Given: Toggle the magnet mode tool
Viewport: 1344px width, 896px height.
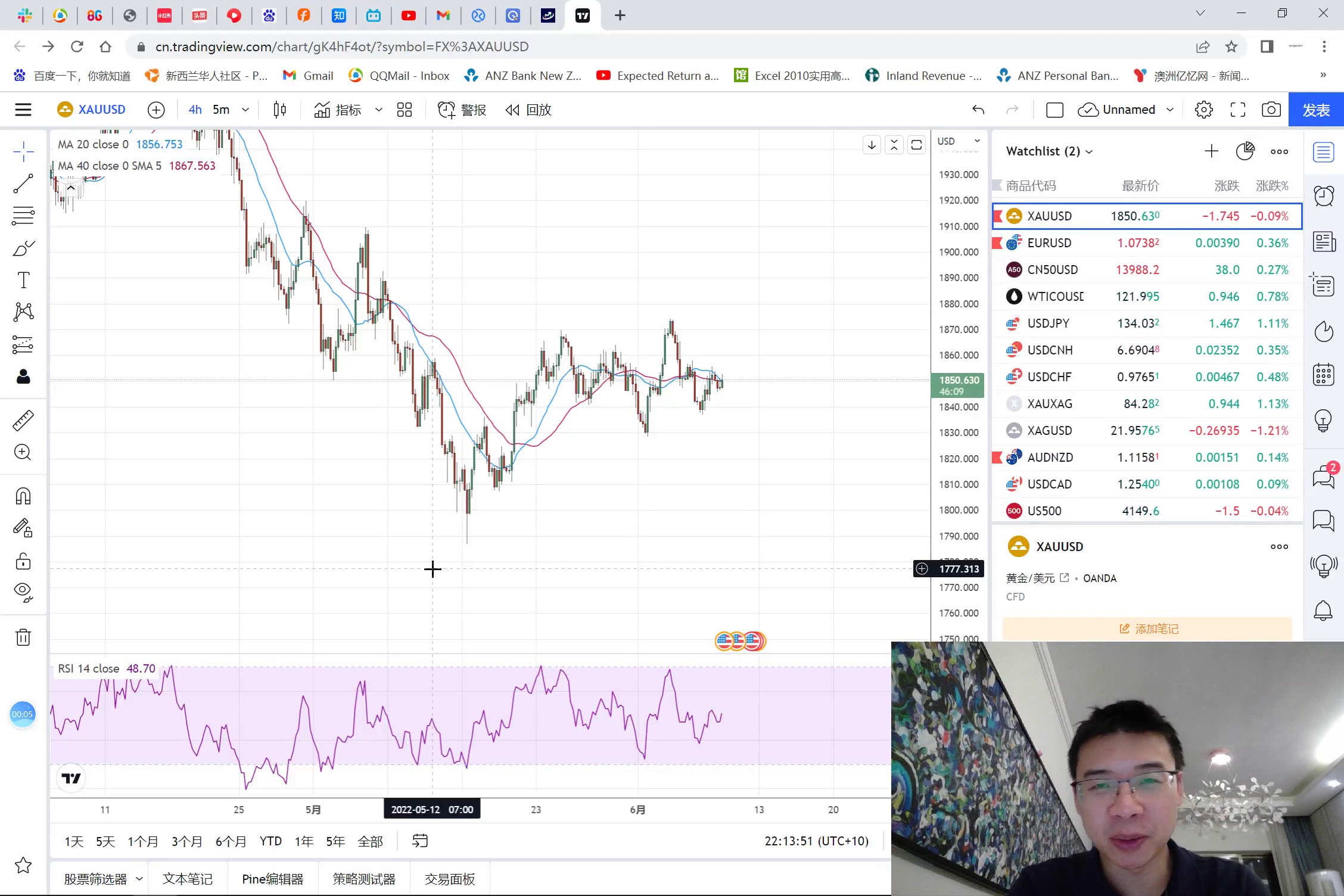Looking at the screenshot, I should tap(23, 496).
